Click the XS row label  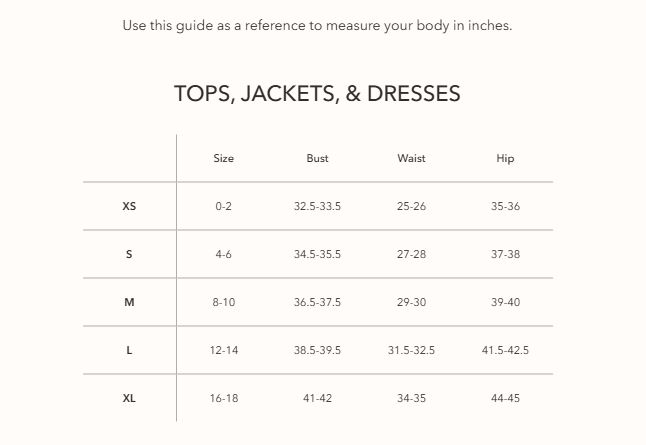coord(129,206)
